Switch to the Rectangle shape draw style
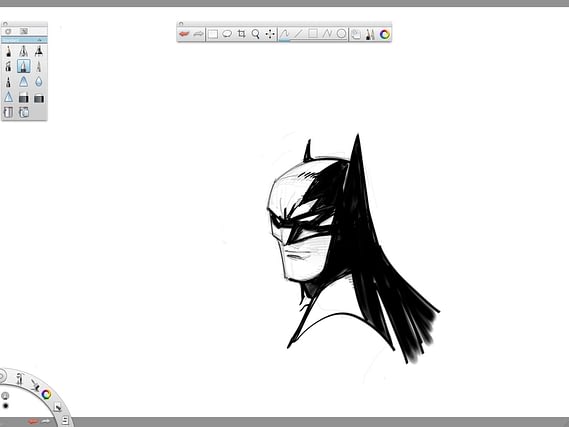The image size is (569, 427). pos(313,34)
